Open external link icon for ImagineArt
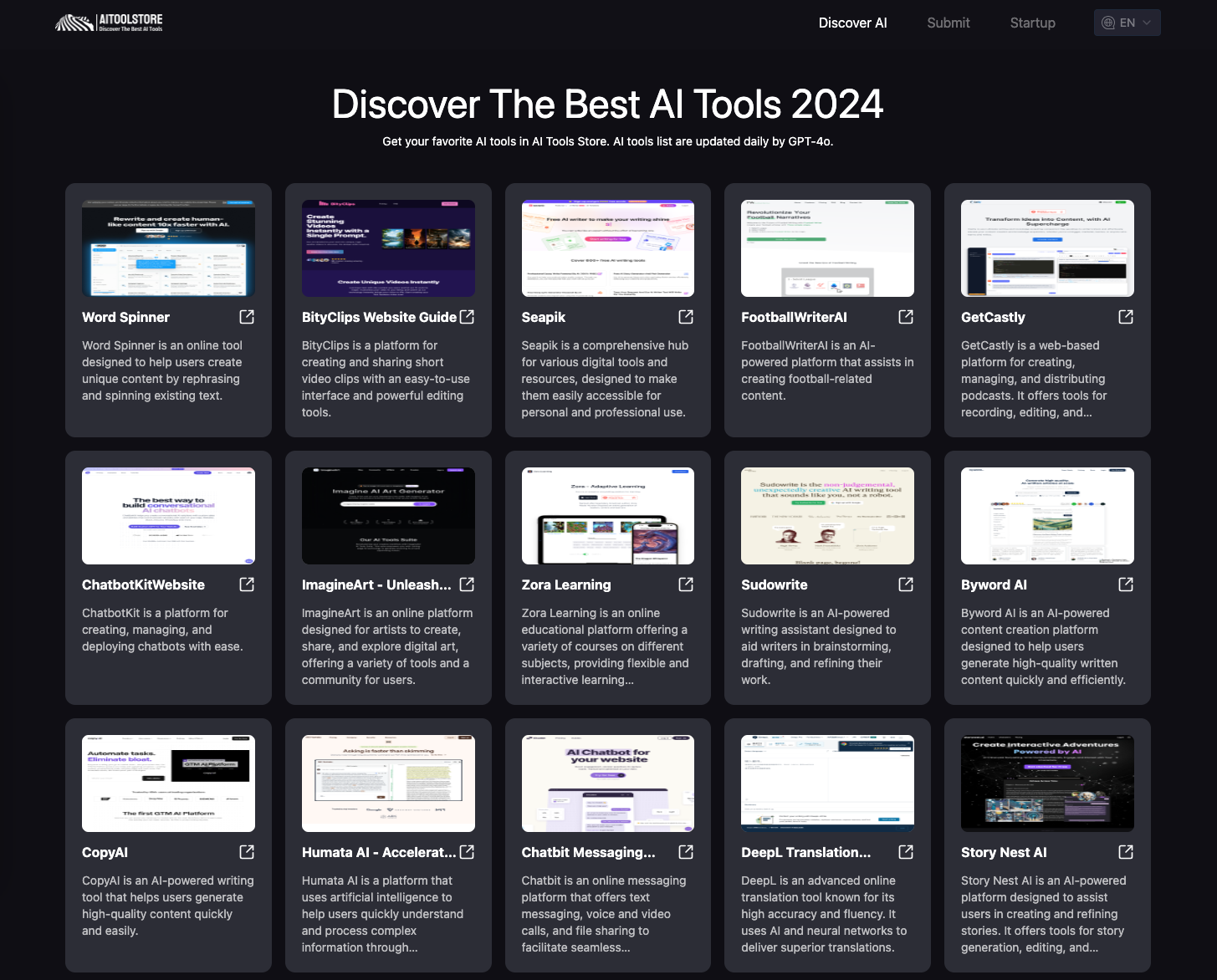This screenshot has width=1217, height=980. click(467, 584)
